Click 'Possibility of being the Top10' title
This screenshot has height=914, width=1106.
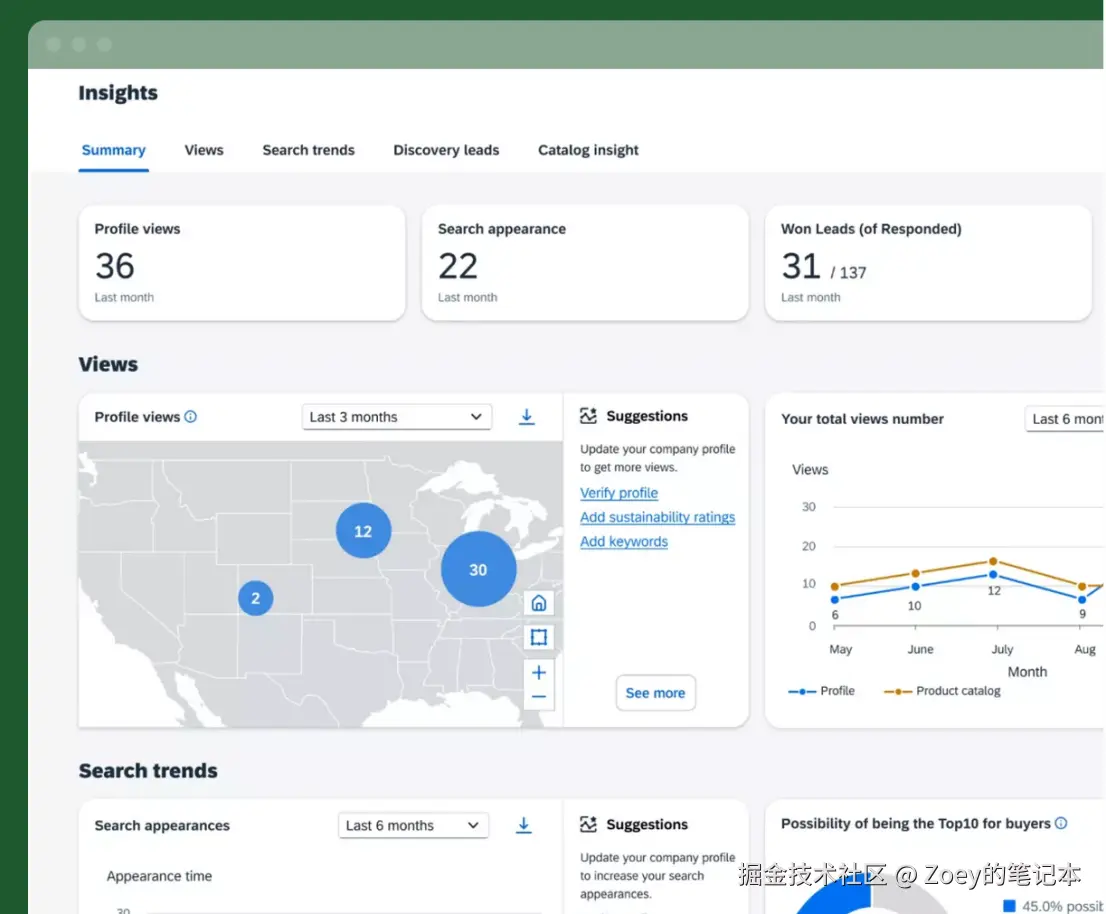(916, 823)
